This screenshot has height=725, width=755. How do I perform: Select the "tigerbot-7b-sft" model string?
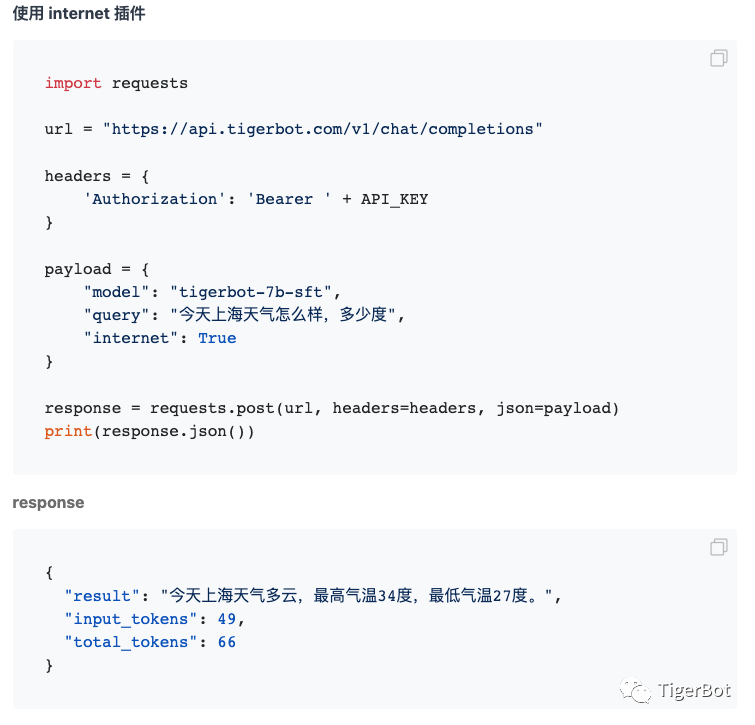(251, 292)
